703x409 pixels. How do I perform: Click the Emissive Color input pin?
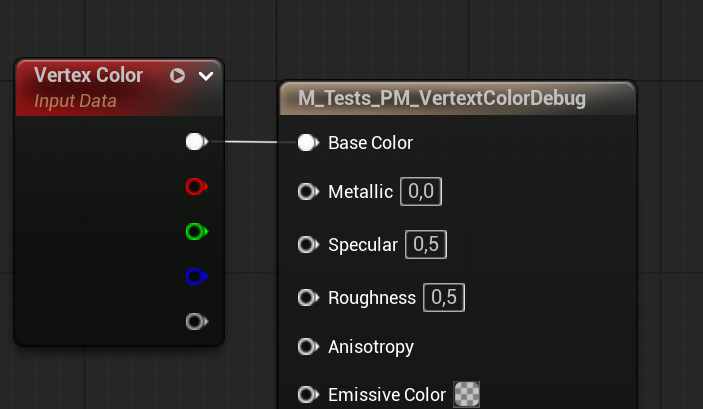point(308,395)
